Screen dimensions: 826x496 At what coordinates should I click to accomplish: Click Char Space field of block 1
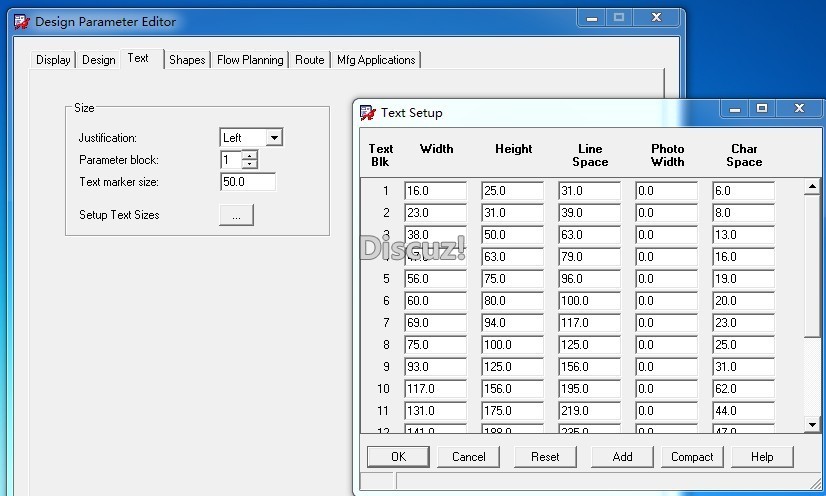point(743,191)
